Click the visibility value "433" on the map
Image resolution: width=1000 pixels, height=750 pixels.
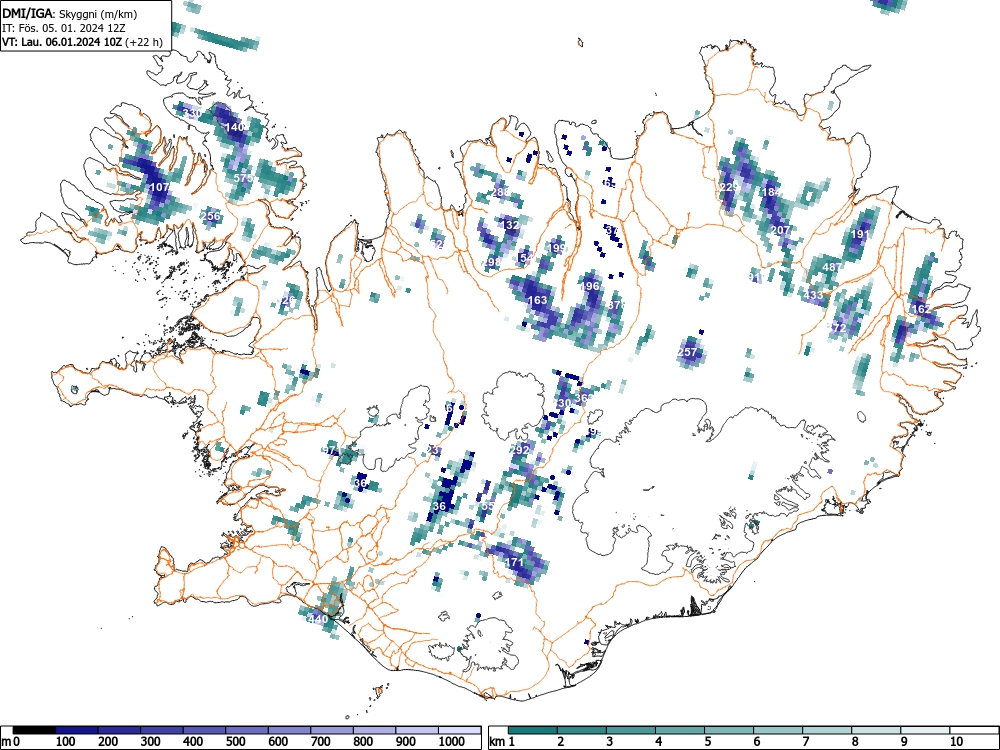pyautogui.click(x=814, y=295)
